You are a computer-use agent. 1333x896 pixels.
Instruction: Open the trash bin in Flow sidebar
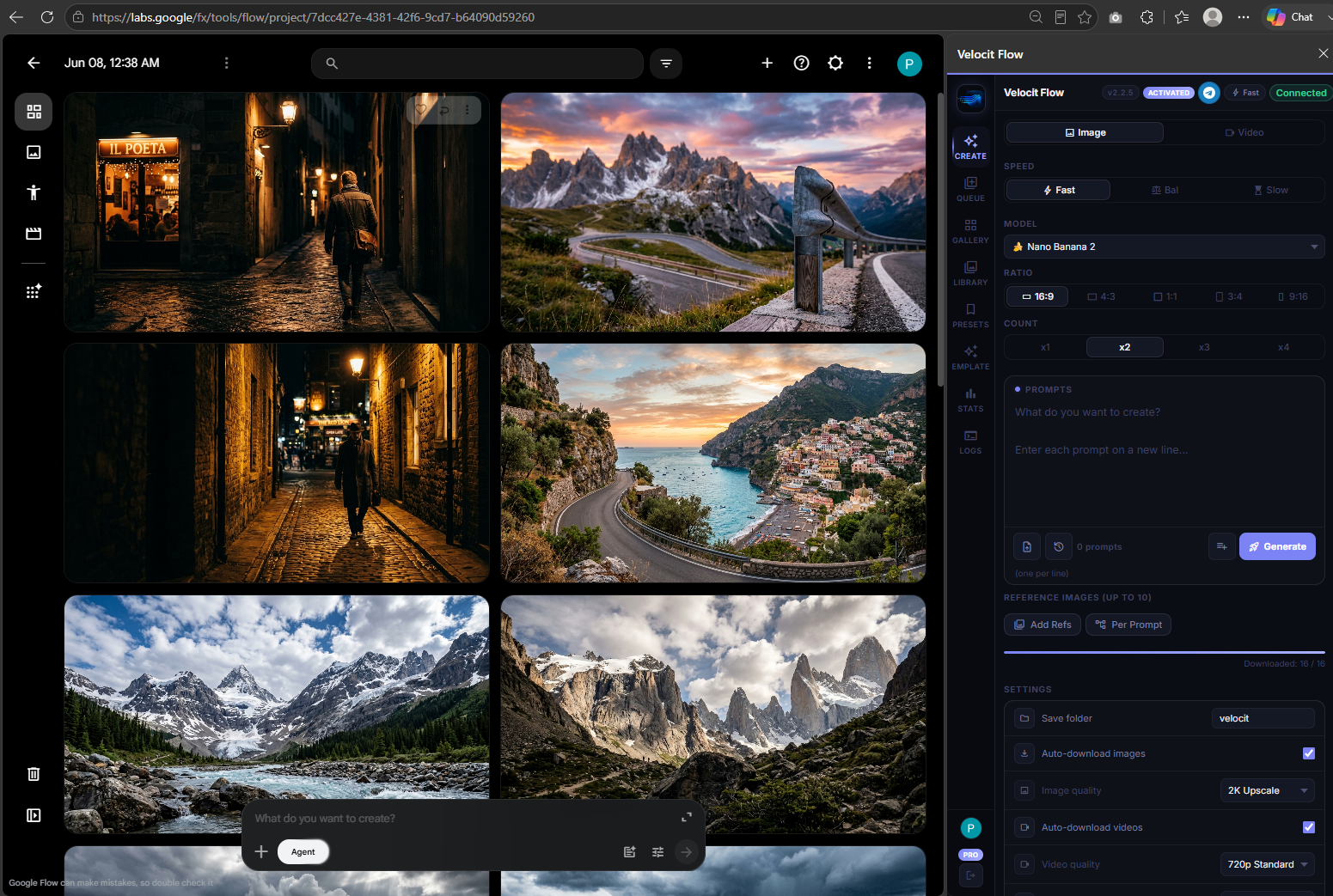point(34,774)
